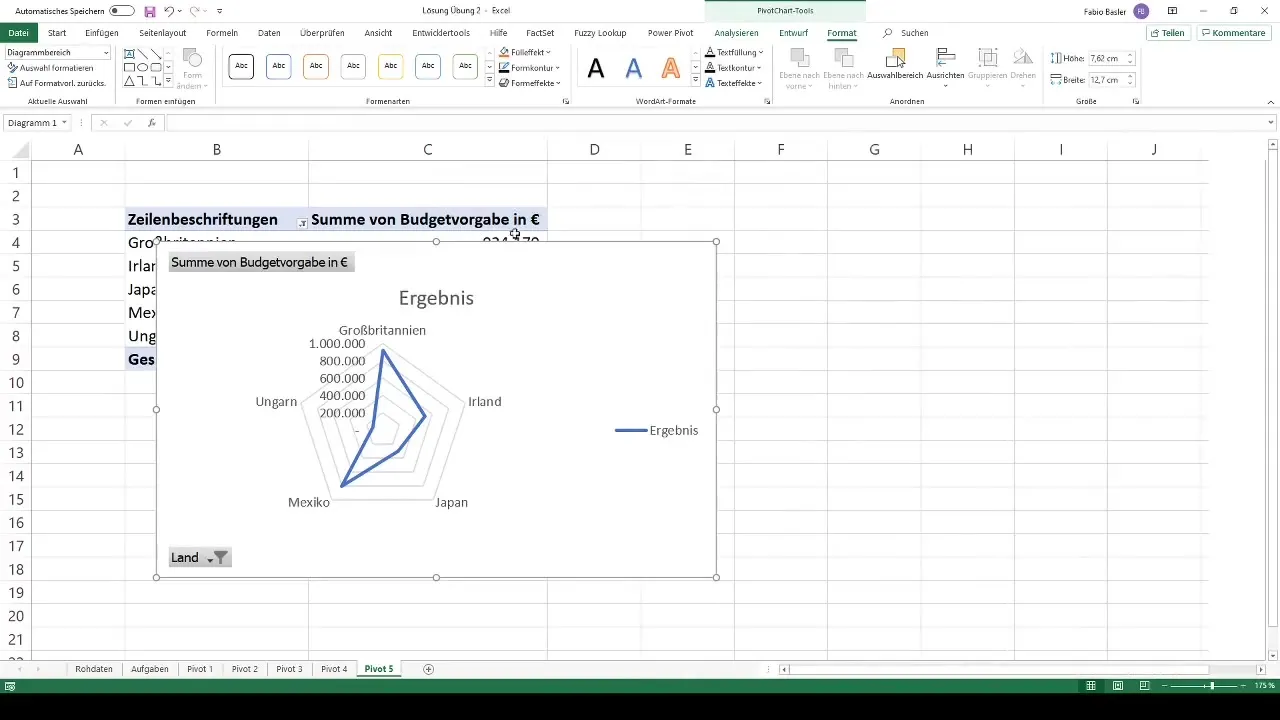Image resolution: width=1280 pixels, height=720 pixels.
Task: Add a new sheet with plus icon
Action: point(429,669)
